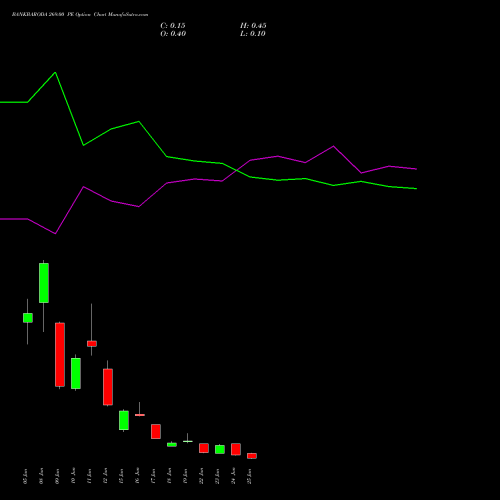500x500 pixels.
Task: Click the 24 Jun date axis label
Action: point(234,476)
